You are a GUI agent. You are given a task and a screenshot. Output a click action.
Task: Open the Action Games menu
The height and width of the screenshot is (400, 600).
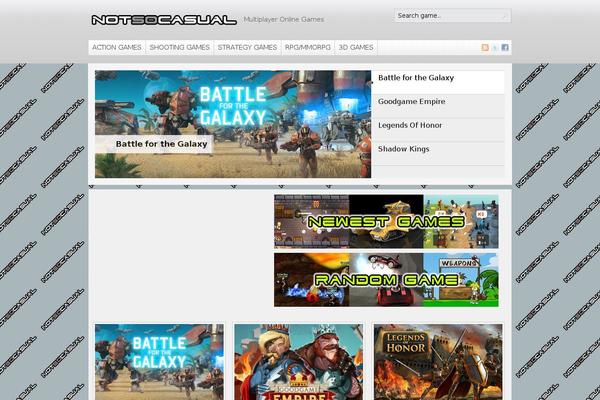[x=117, y=47]
